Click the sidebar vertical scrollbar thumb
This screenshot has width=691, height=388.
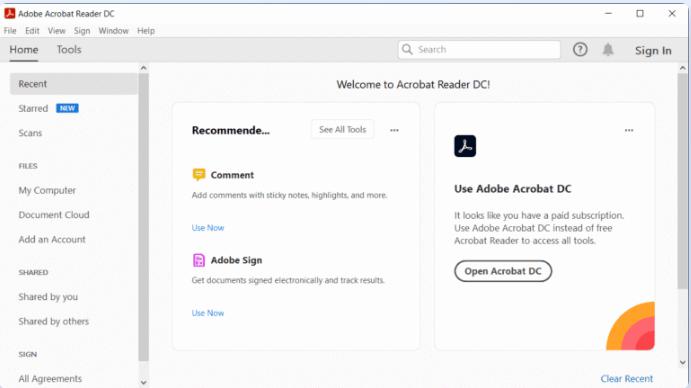tap(143, 217)
